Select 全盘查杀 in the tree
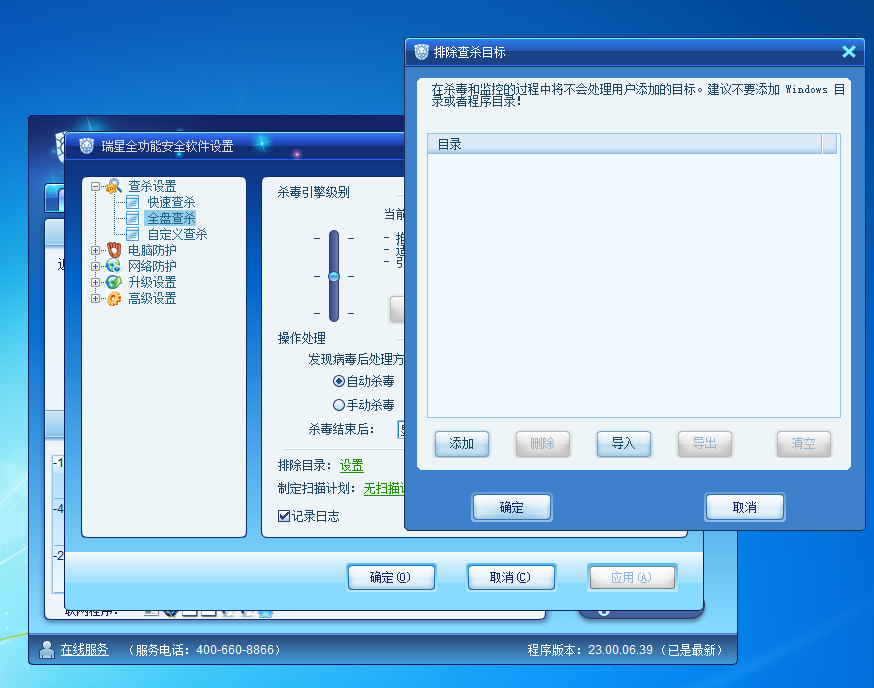The height and width of the screenshot is (688, 874). click(x=171, y=218)
